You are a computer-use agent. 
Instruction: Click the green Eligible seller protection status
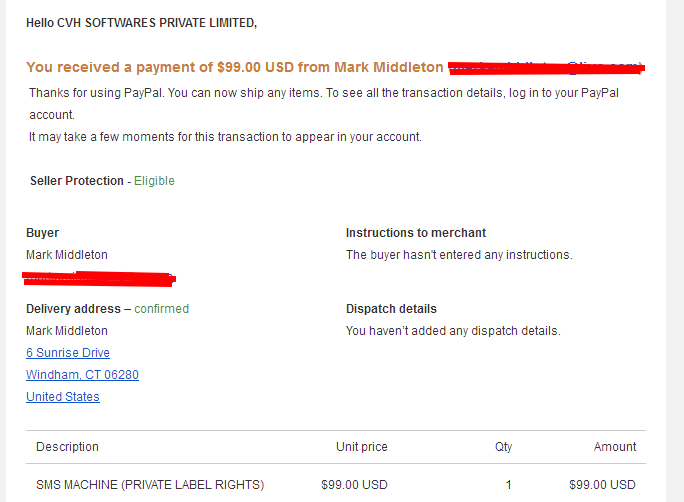click(154, 181)
